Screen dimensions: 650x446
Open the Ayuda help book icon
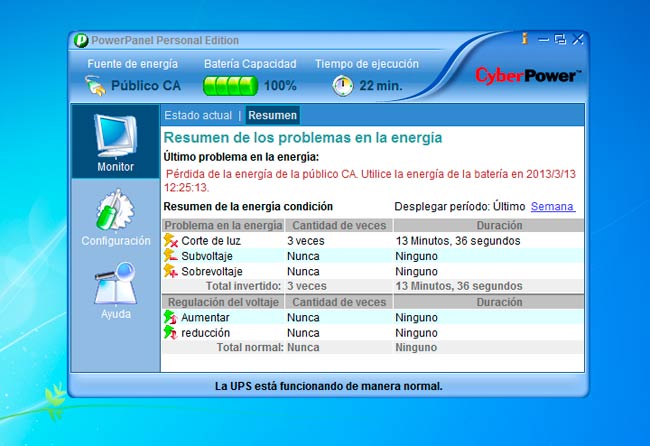click(x=115, y=284)
